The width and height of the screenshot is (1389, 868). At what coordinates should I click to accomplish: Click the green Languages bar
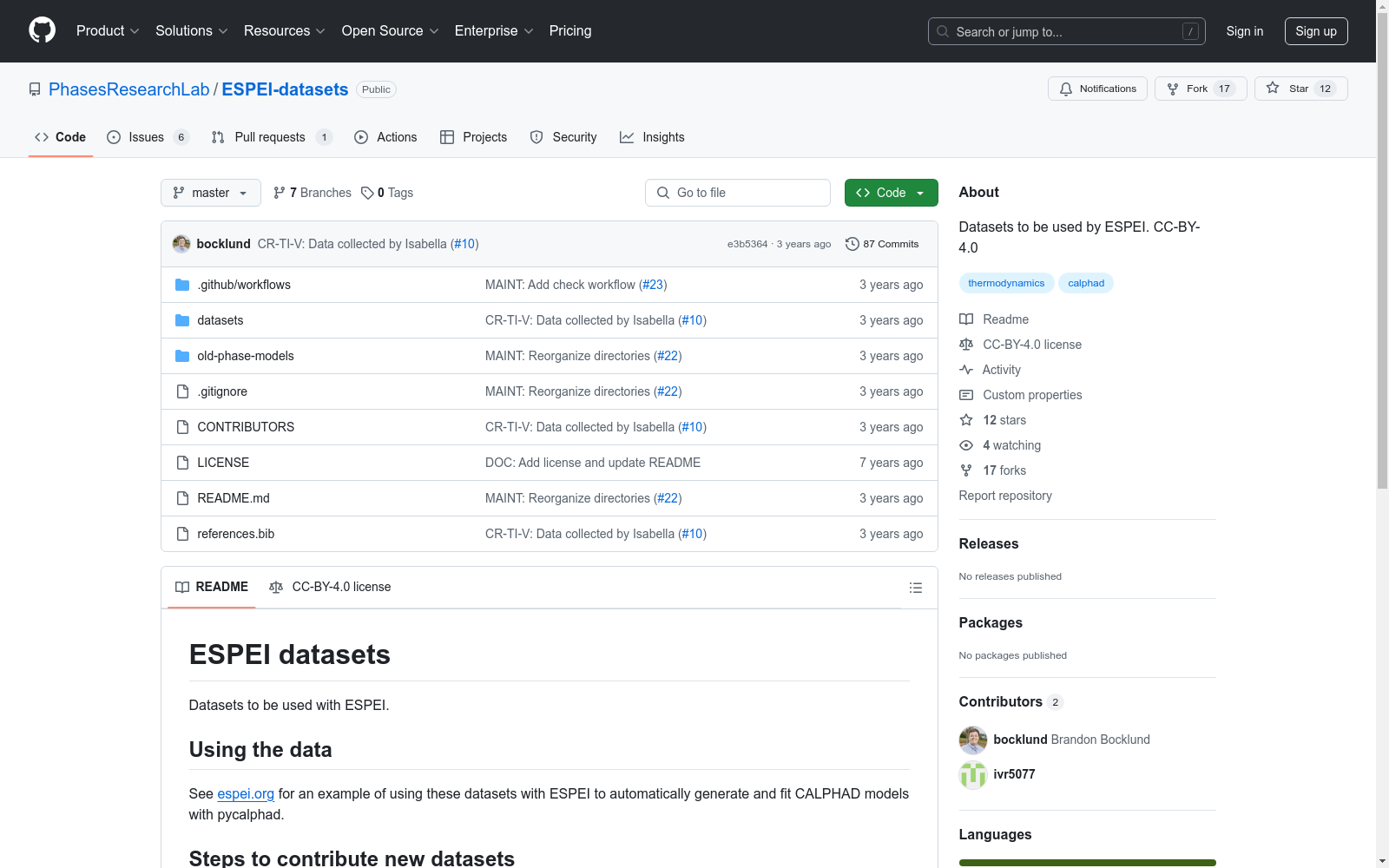click(1088, 863)
